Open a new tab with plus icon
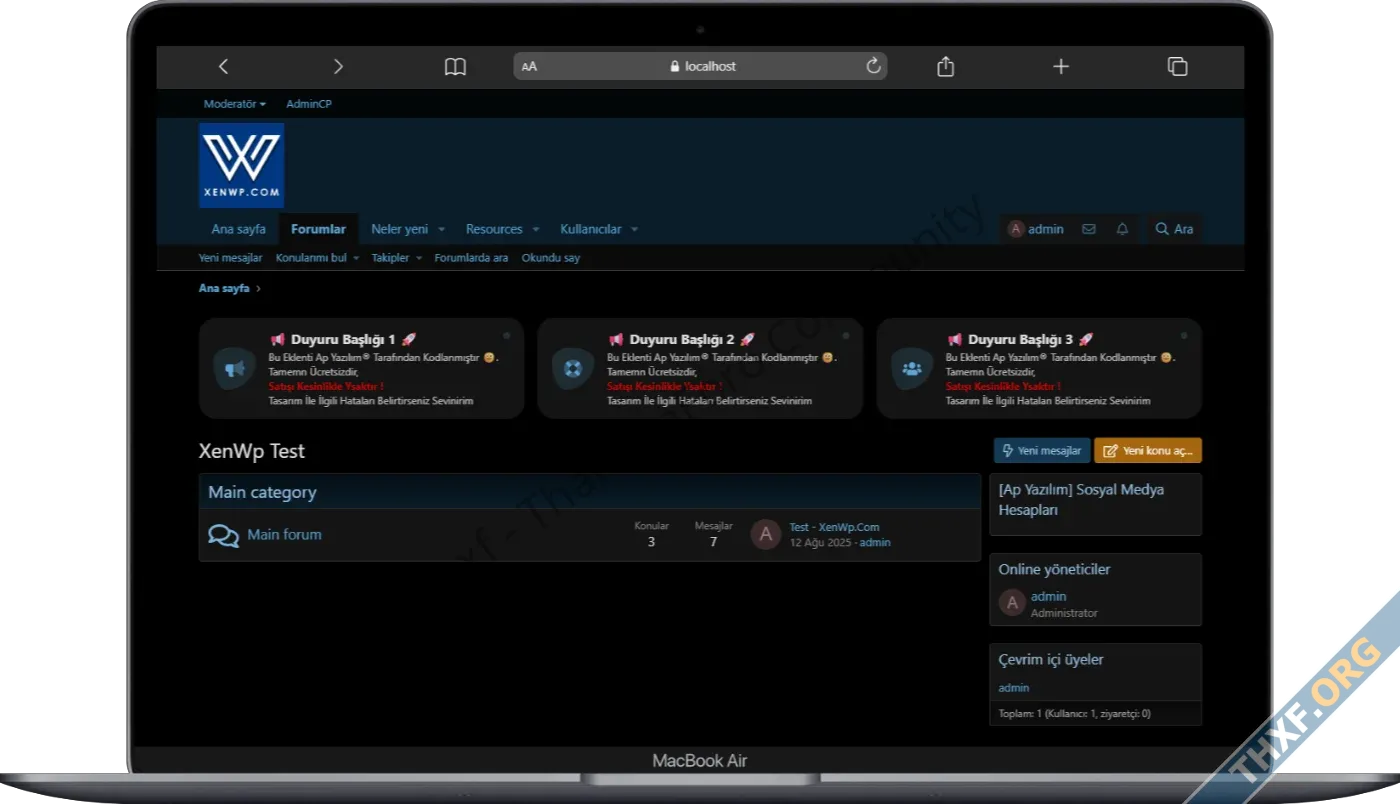 click(1061, 66)
